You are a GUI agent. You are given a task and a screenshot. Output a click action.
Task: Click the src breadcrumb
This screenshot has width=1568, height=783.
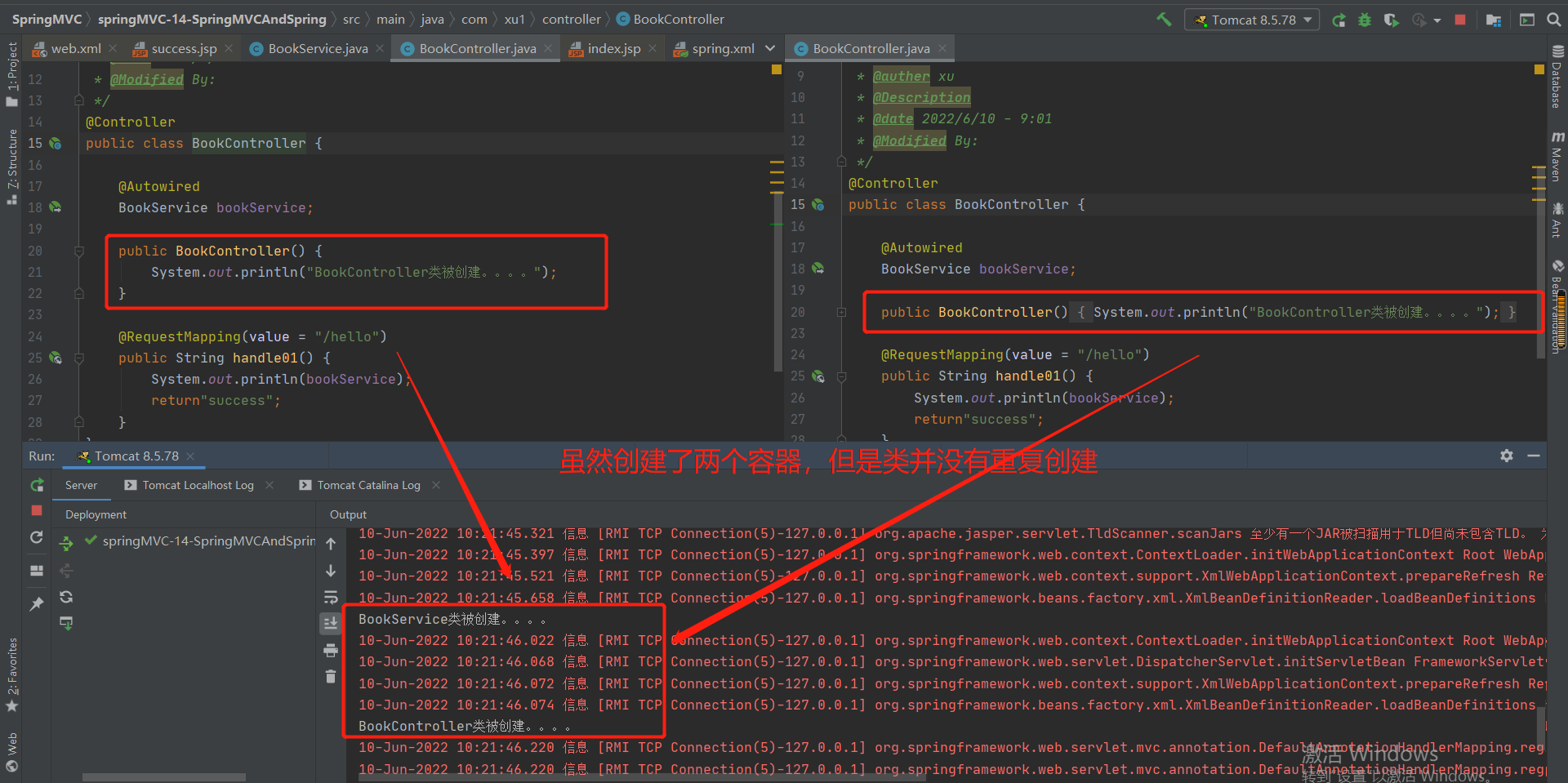point(351,19)
